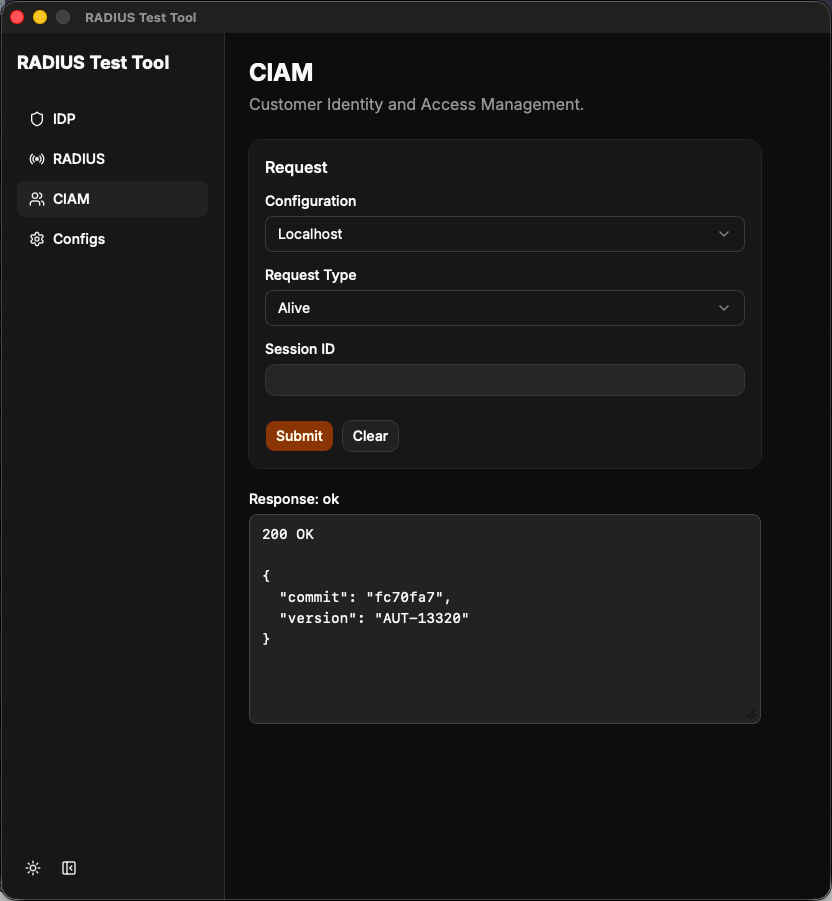Focus the Session ID input field

point(504,380)
